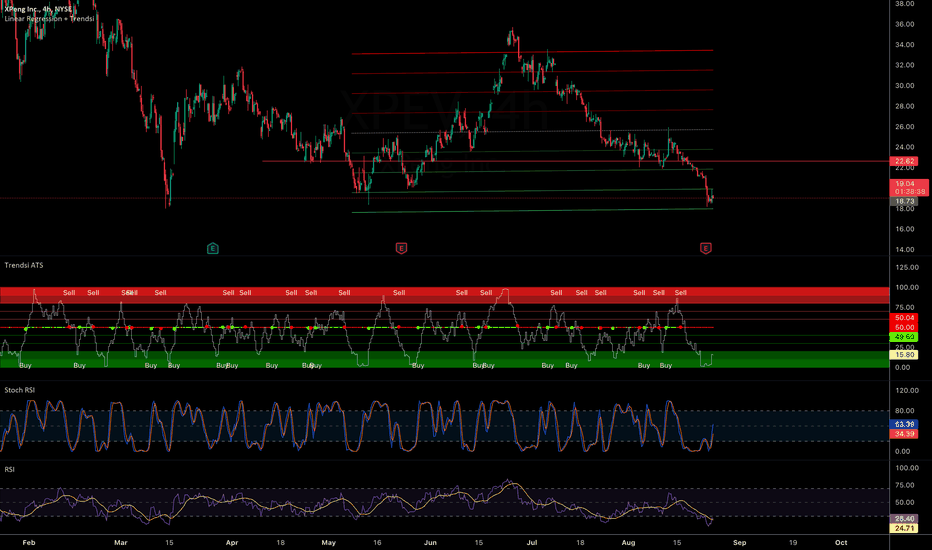
Task: Open the red earnings marker near late May
Action: (401, 248)
